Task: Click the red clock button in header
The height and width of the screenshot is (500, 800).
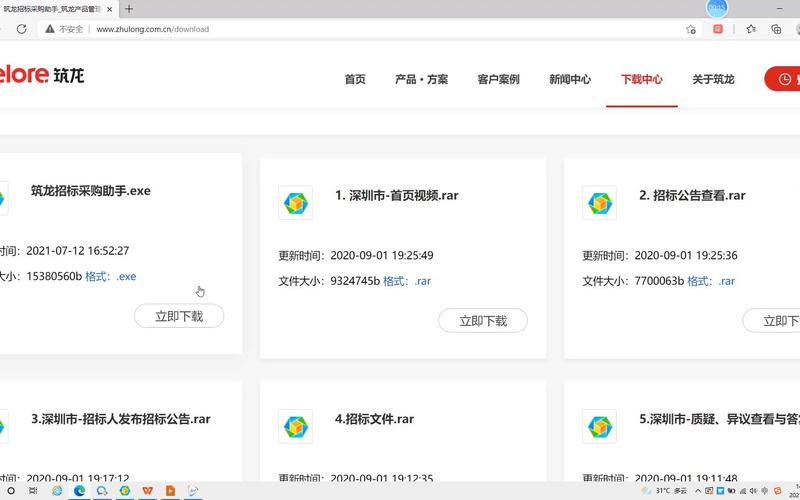Action: point(782,79)
